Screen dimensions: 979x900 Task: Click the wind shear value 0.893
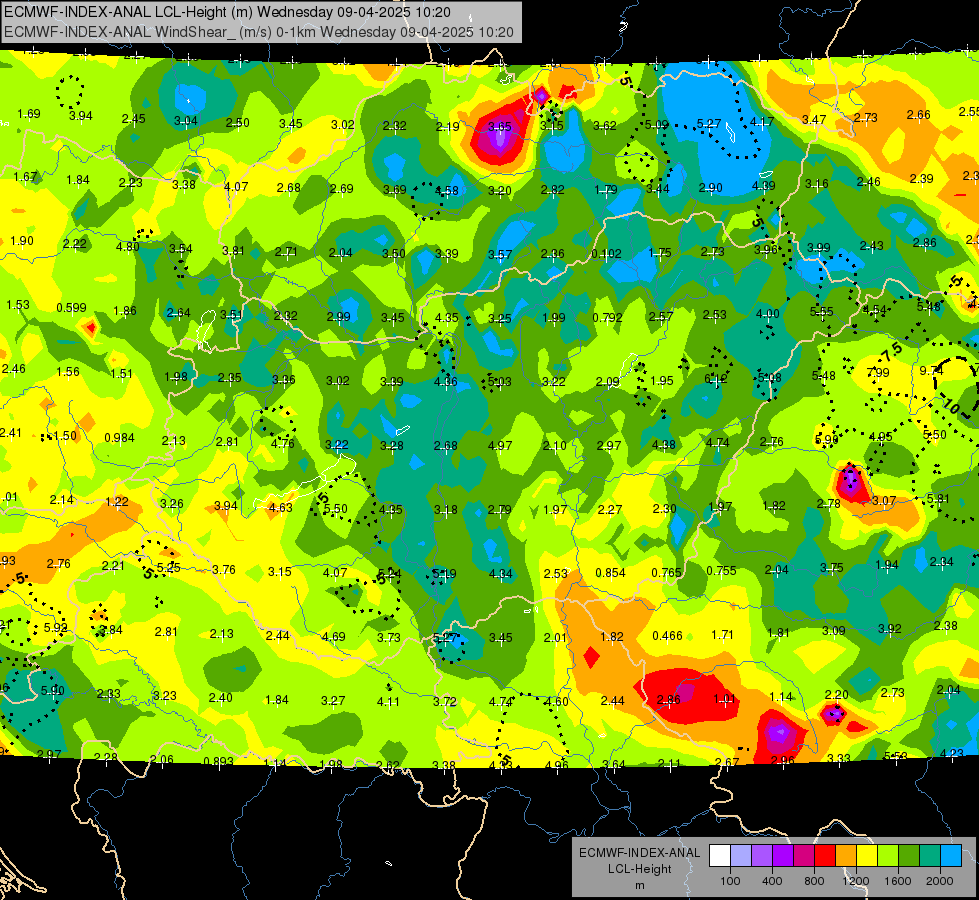point(219,761)
